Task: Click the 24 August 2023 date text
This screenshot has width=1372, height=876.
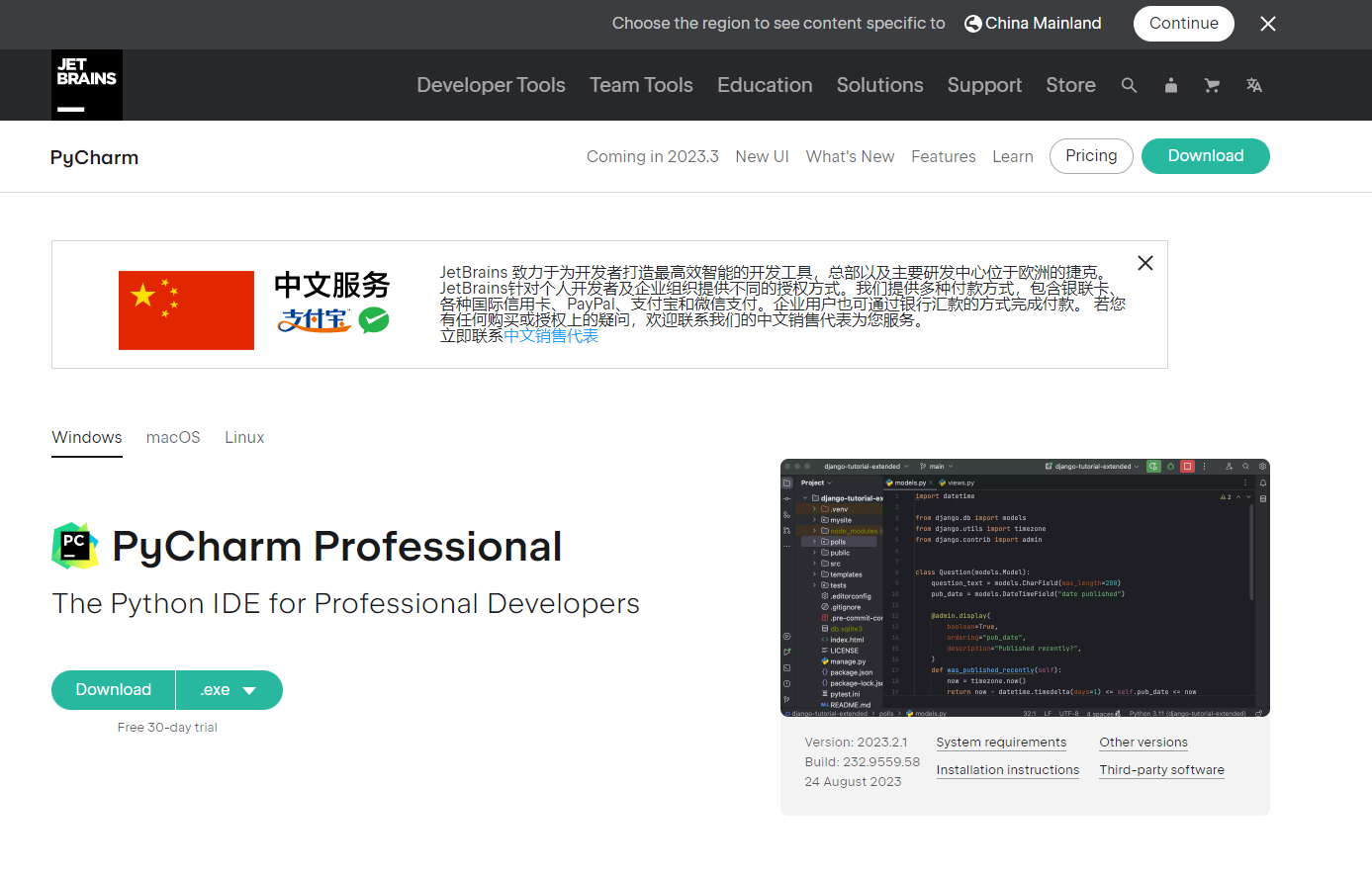Action: coord(853,782)
